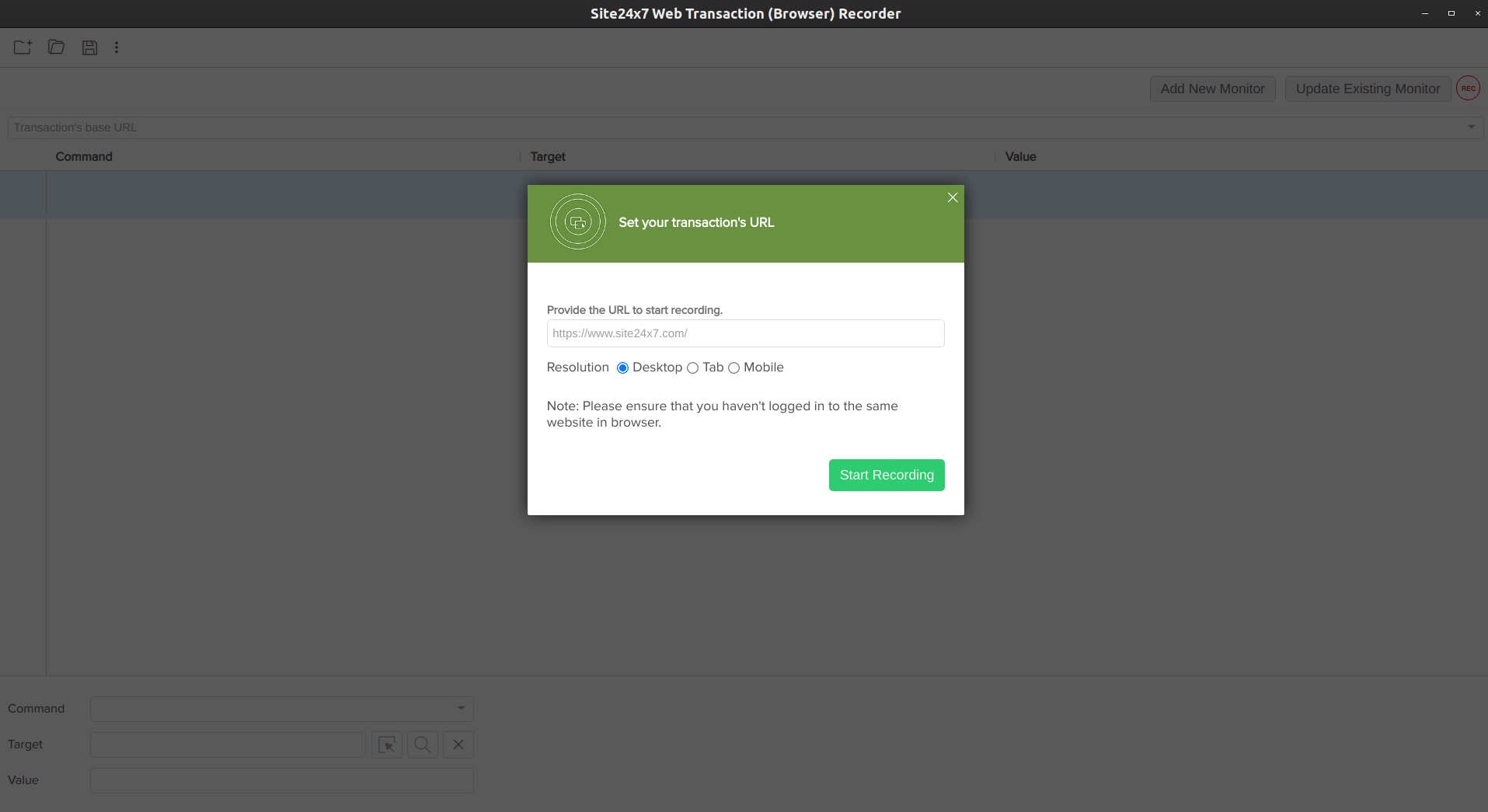Open the Command dropdown list
Viewport: 1488px width, 812px height.
[461, 709]
